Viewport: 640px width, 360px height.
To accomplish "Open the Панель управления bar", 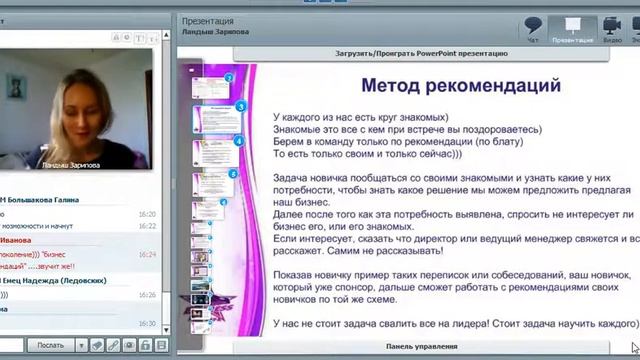I will click(x=421, y=347).
